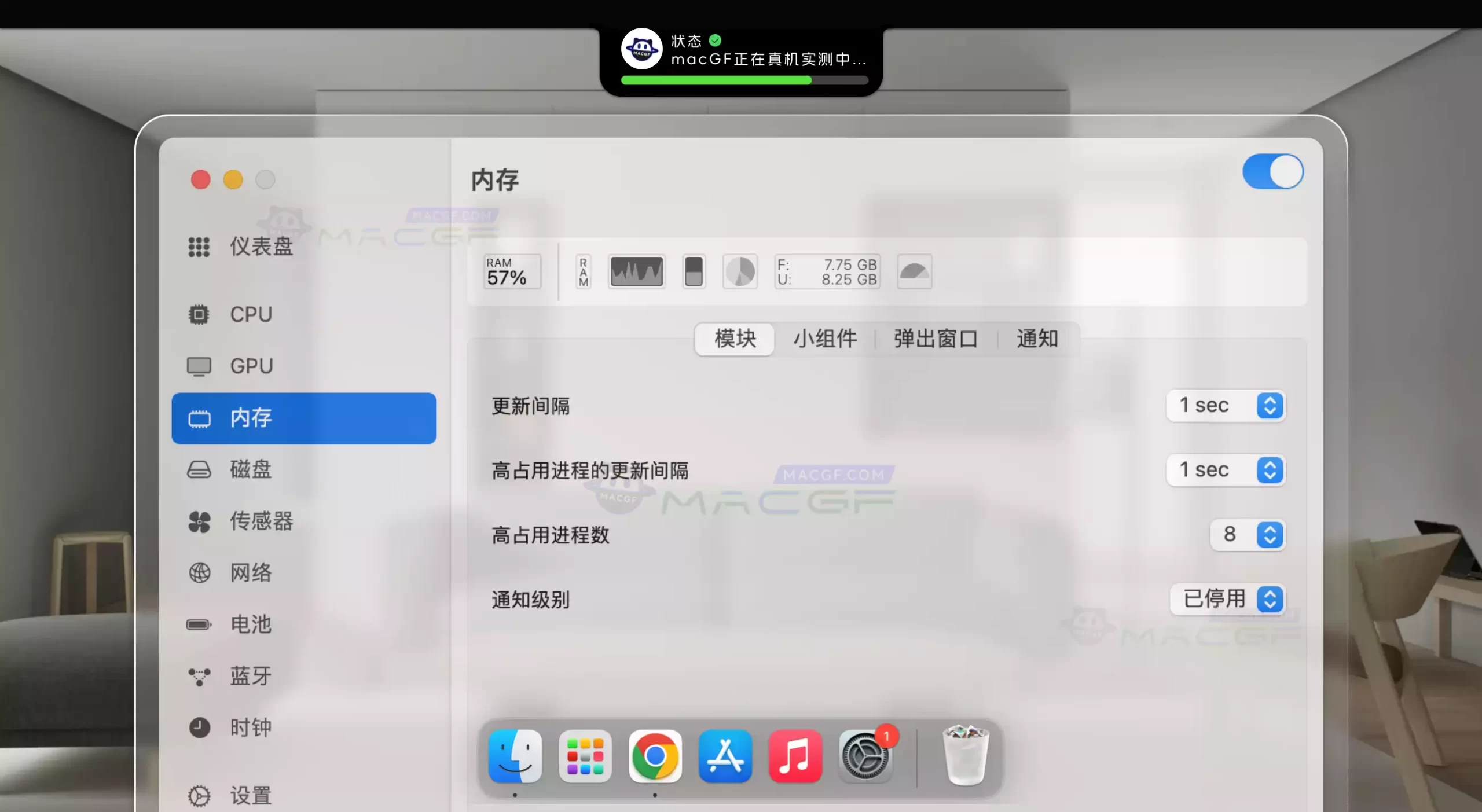Open the 更新间隔 update interval dropdown
The width and height of the screenshot is (1482, 812).
[1226, 405]
